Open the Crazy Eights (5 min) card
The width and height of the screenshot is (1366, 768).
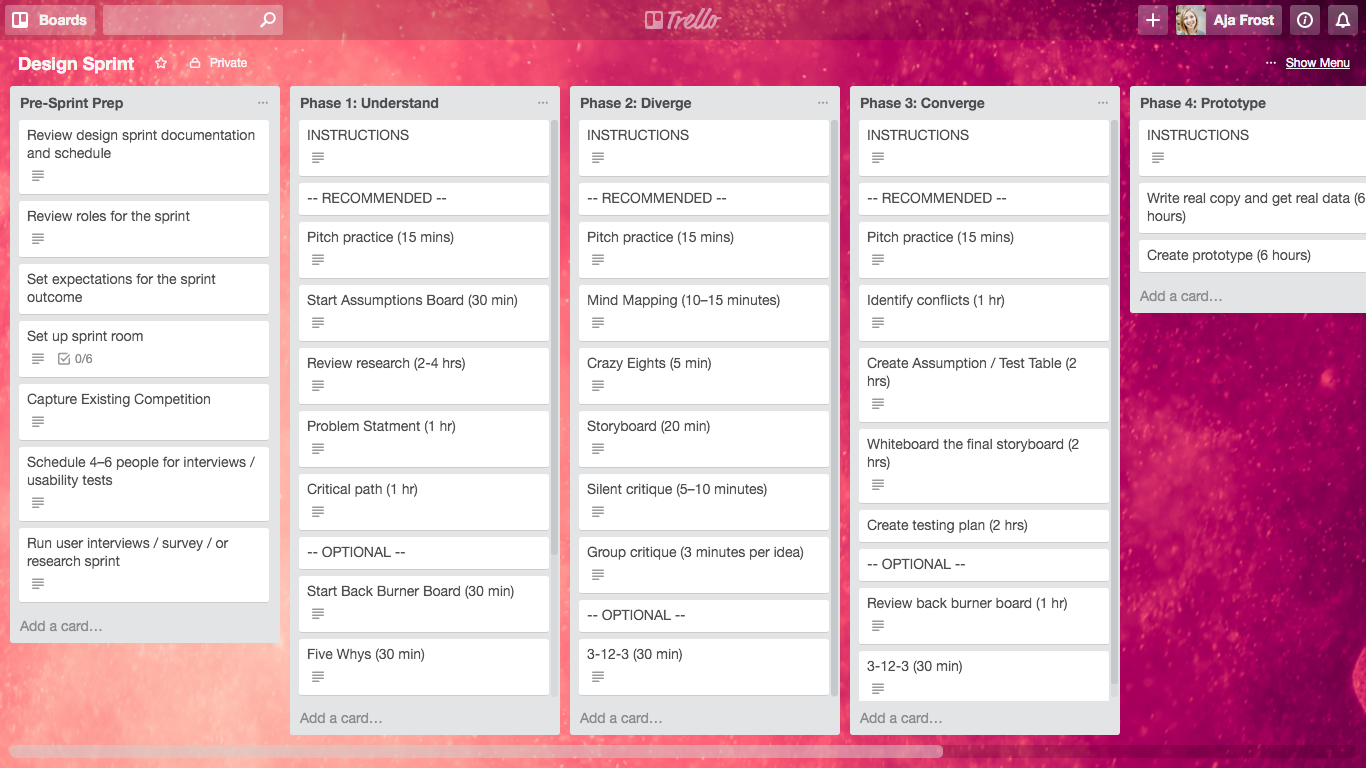(704, 373)
